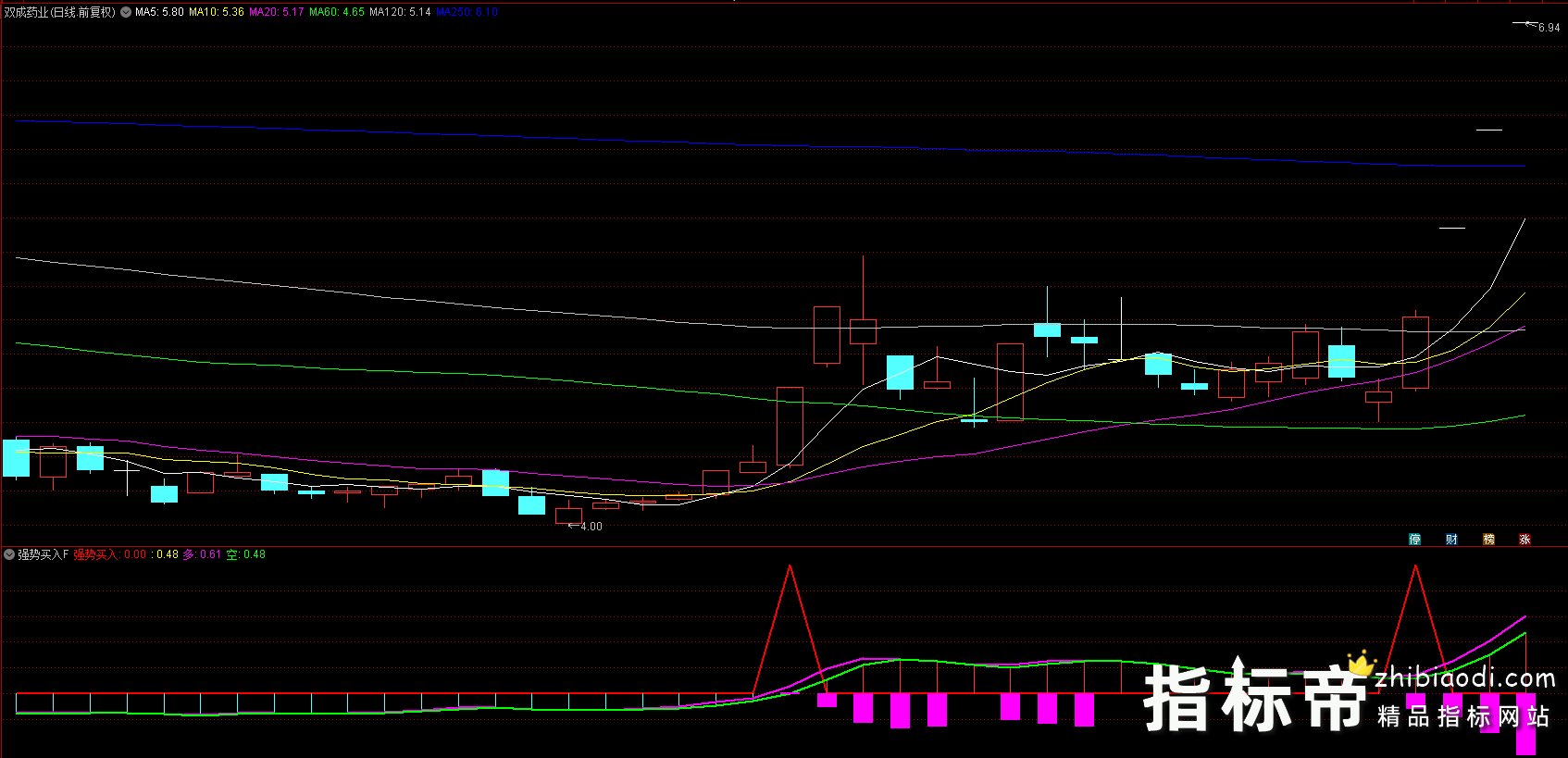Select the MA60: 4.65 label

coord(337,12)
